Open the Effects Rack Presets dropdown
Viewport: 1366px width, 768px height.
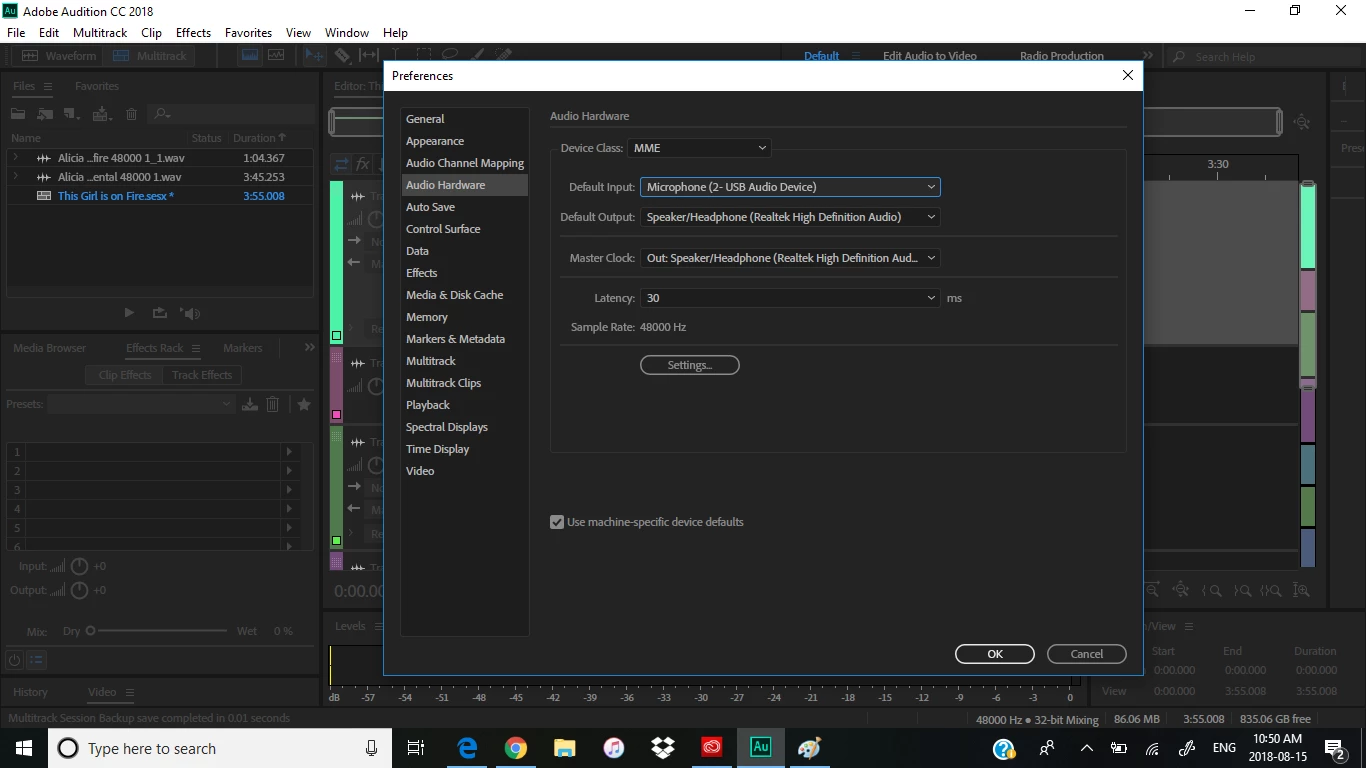(x=141, y=404)
